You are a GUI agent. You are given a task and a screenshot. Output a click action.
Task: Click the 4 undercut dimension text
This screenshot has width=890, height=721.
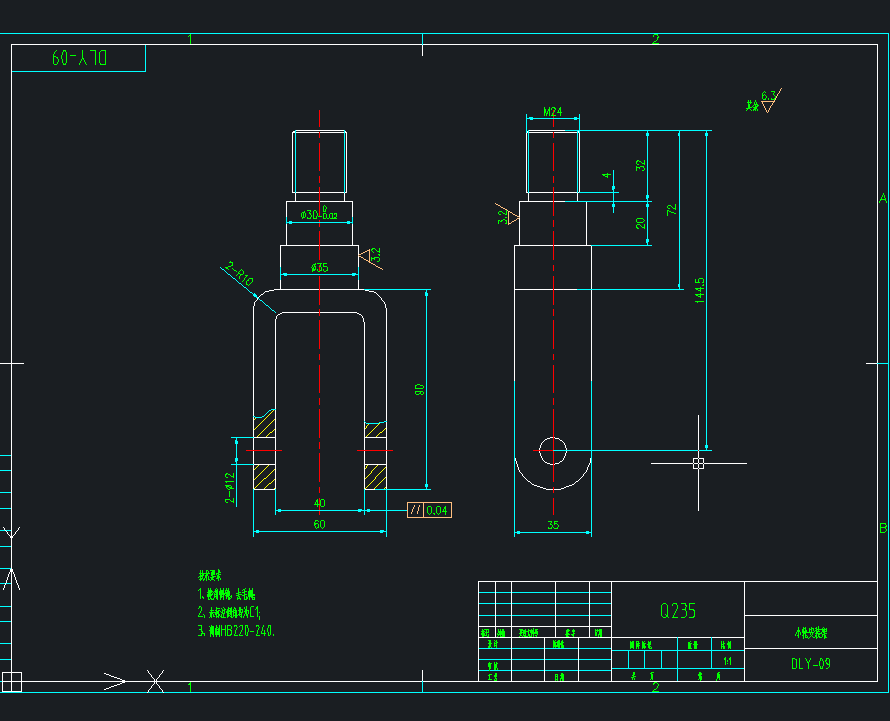pyautogui.click(x=607, y=175)
